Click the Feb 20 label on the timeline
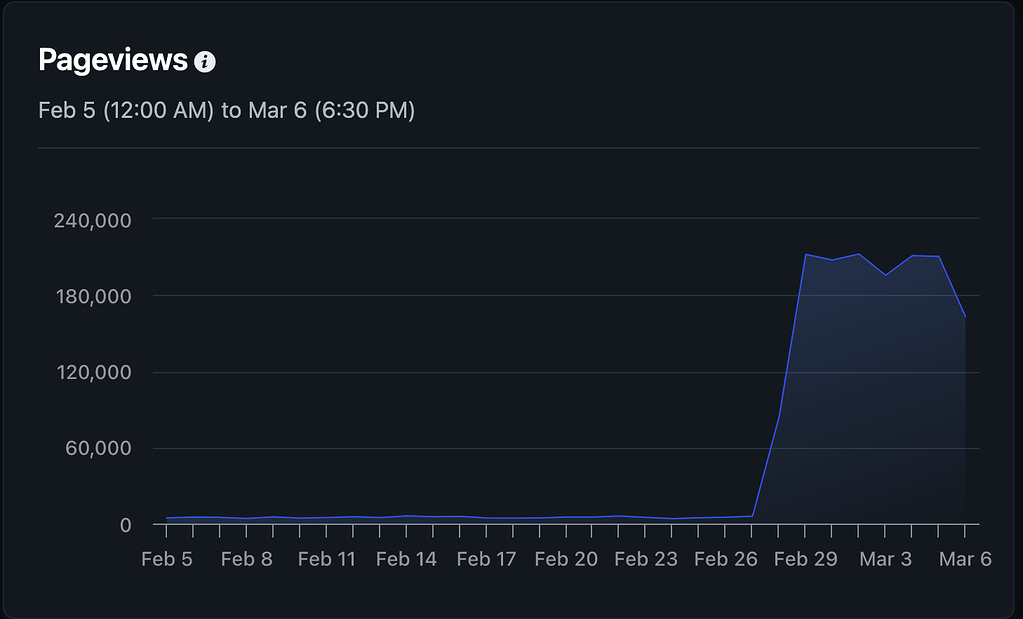Viewport: 1023px width, 619px height. [566, 559]
